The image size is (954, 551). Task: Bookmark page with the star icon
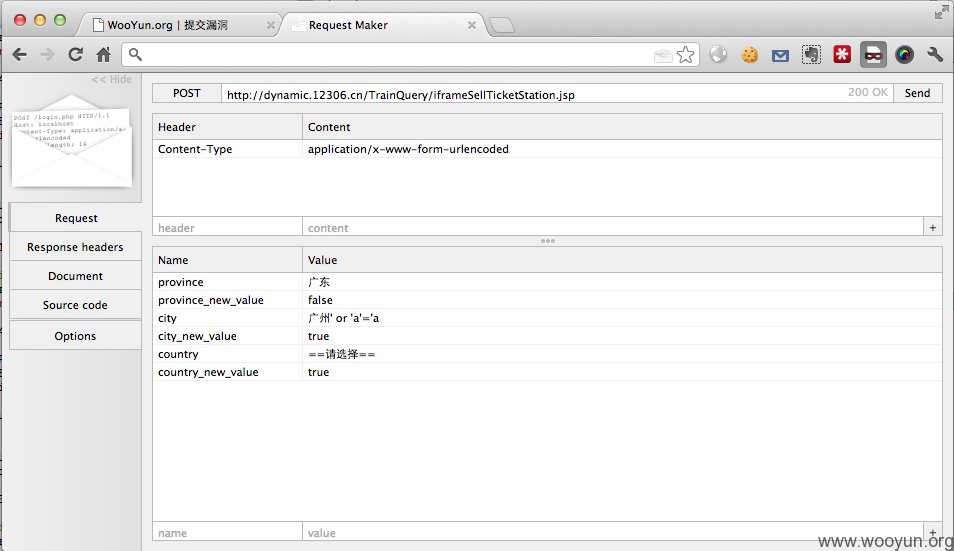(686, 55)
